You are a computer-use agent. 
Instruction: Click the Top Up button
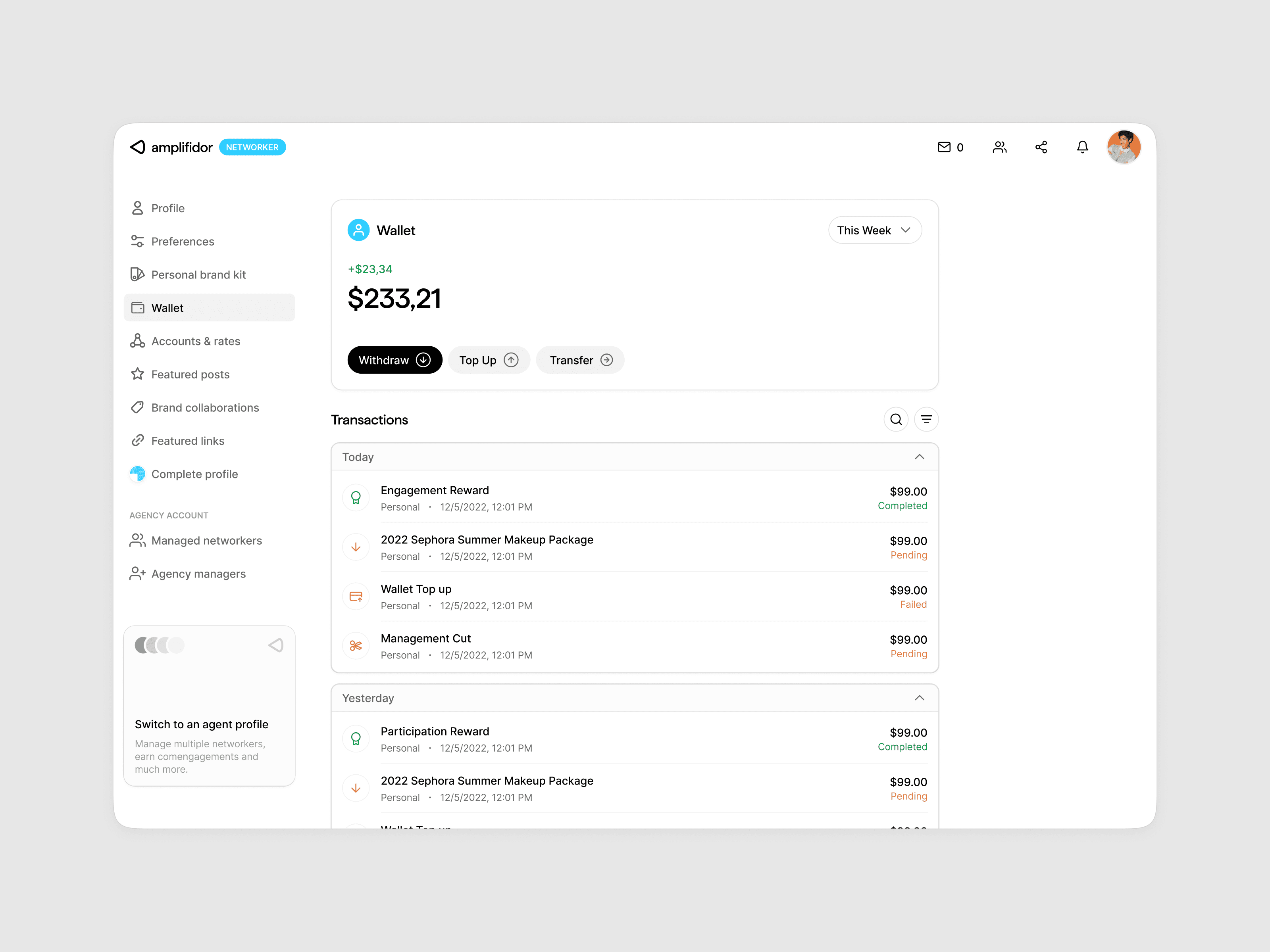(489, 360)
